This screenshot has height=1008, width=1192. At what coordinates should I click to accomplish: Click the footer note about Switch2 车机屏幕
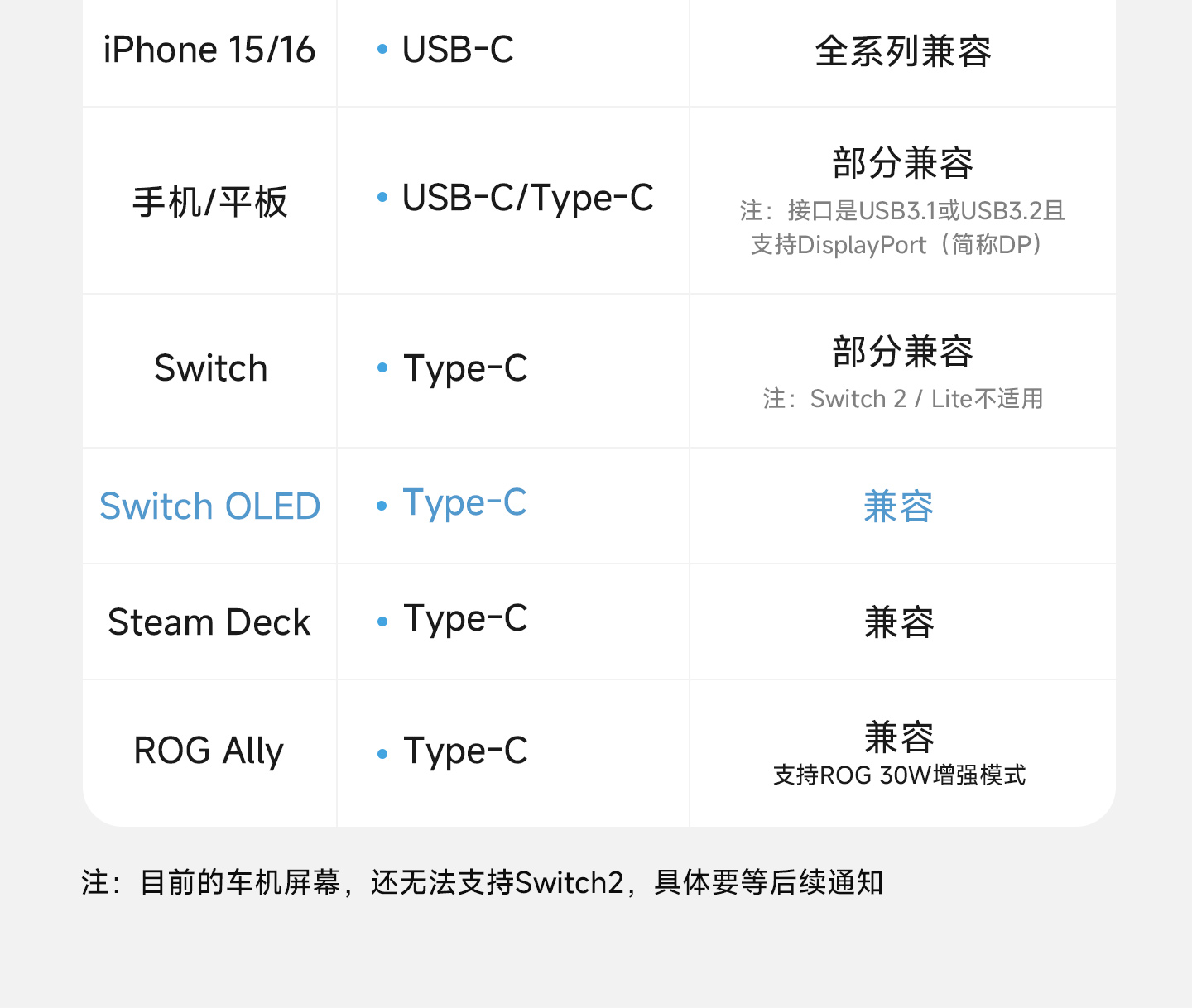tap(483, 882)
